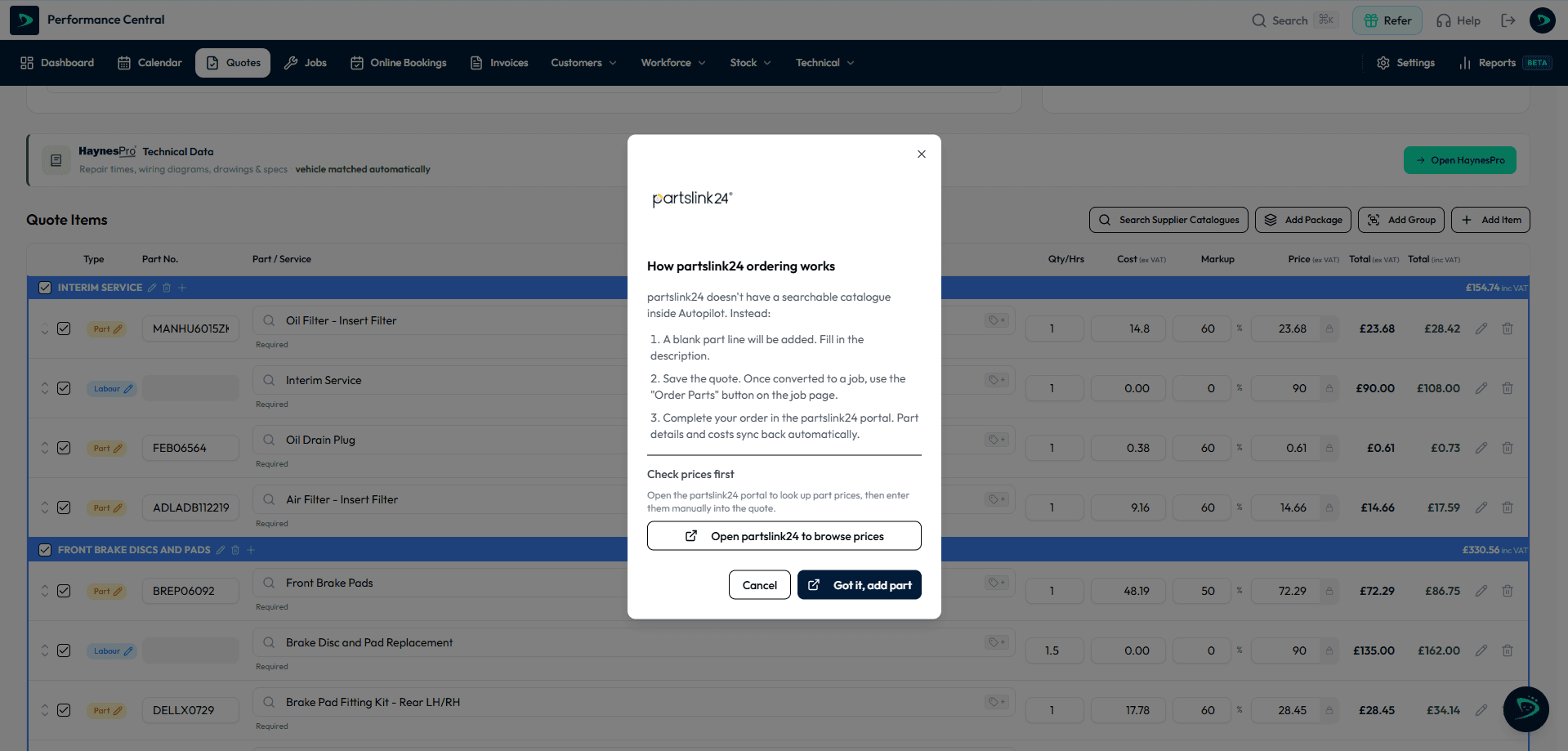
Task: Click the FEB06564 part number field
Action: coord(191,448)
